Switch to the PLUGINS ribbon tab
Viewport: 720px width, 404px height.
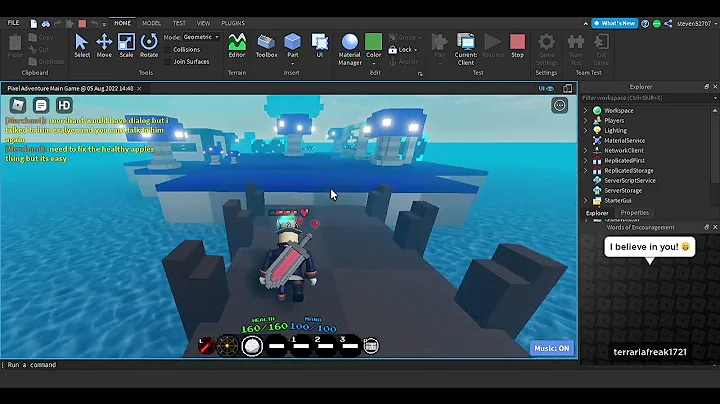(x=233, y=23)
